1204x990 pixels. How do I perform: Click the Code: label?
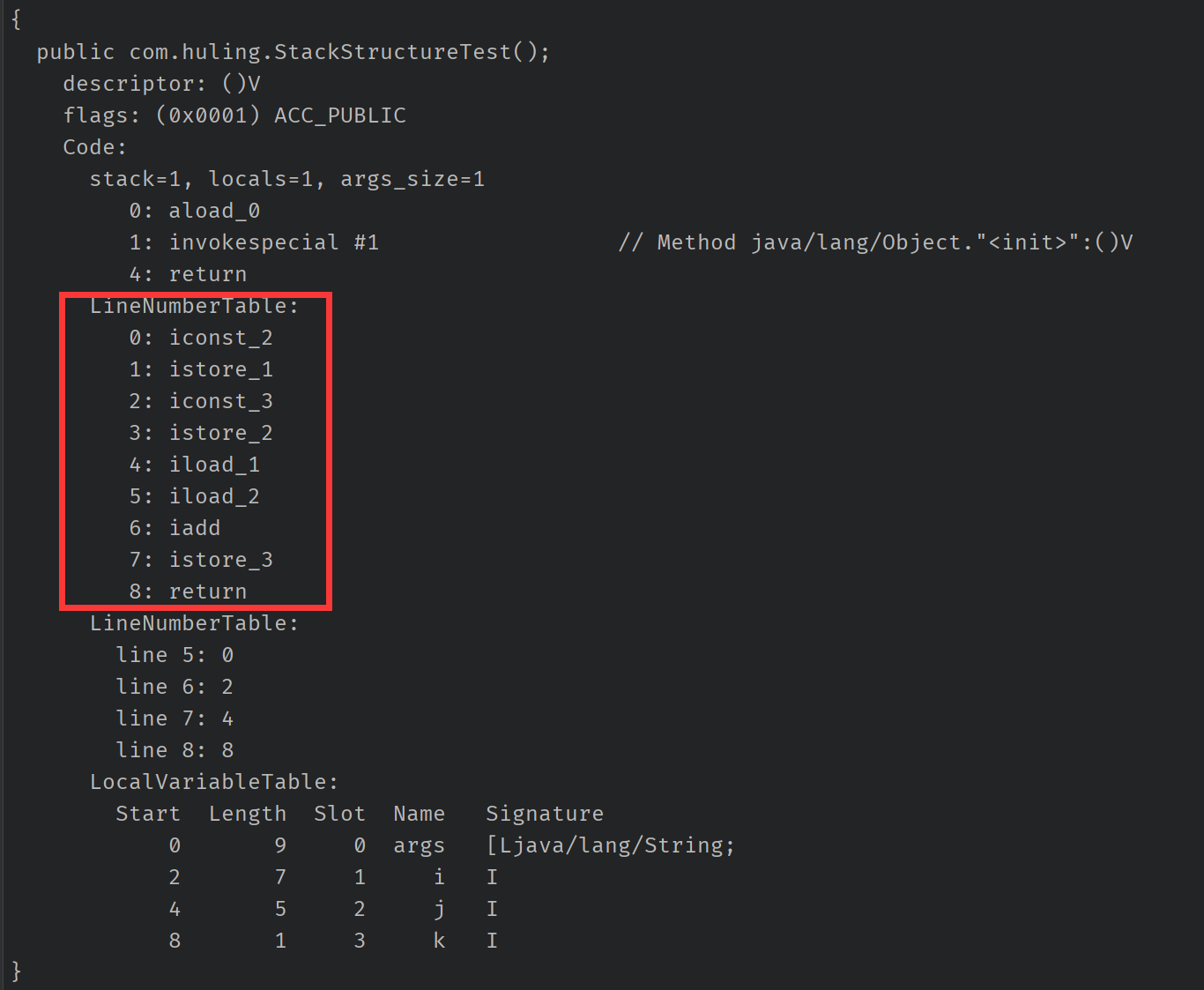(94, 147)
